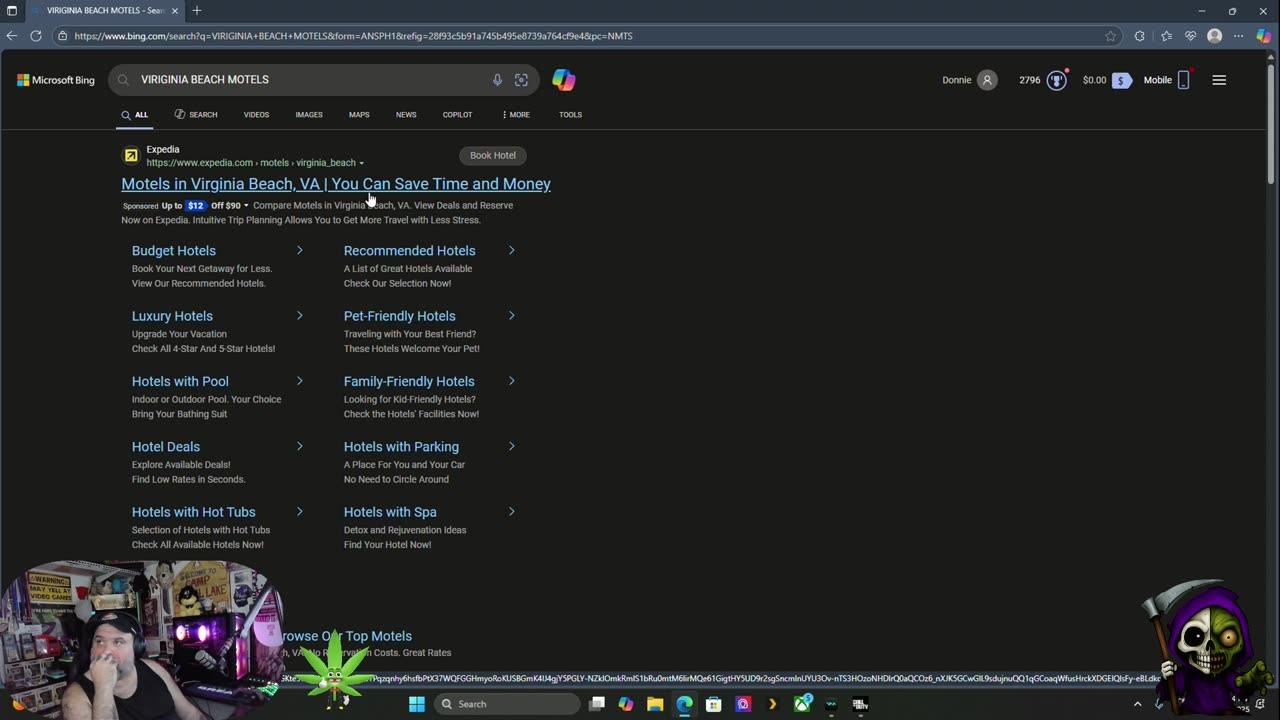1280x720 pixels.
Task: Open Edge Settings and more ellipsis
Action: click(x=1239, y=36)
